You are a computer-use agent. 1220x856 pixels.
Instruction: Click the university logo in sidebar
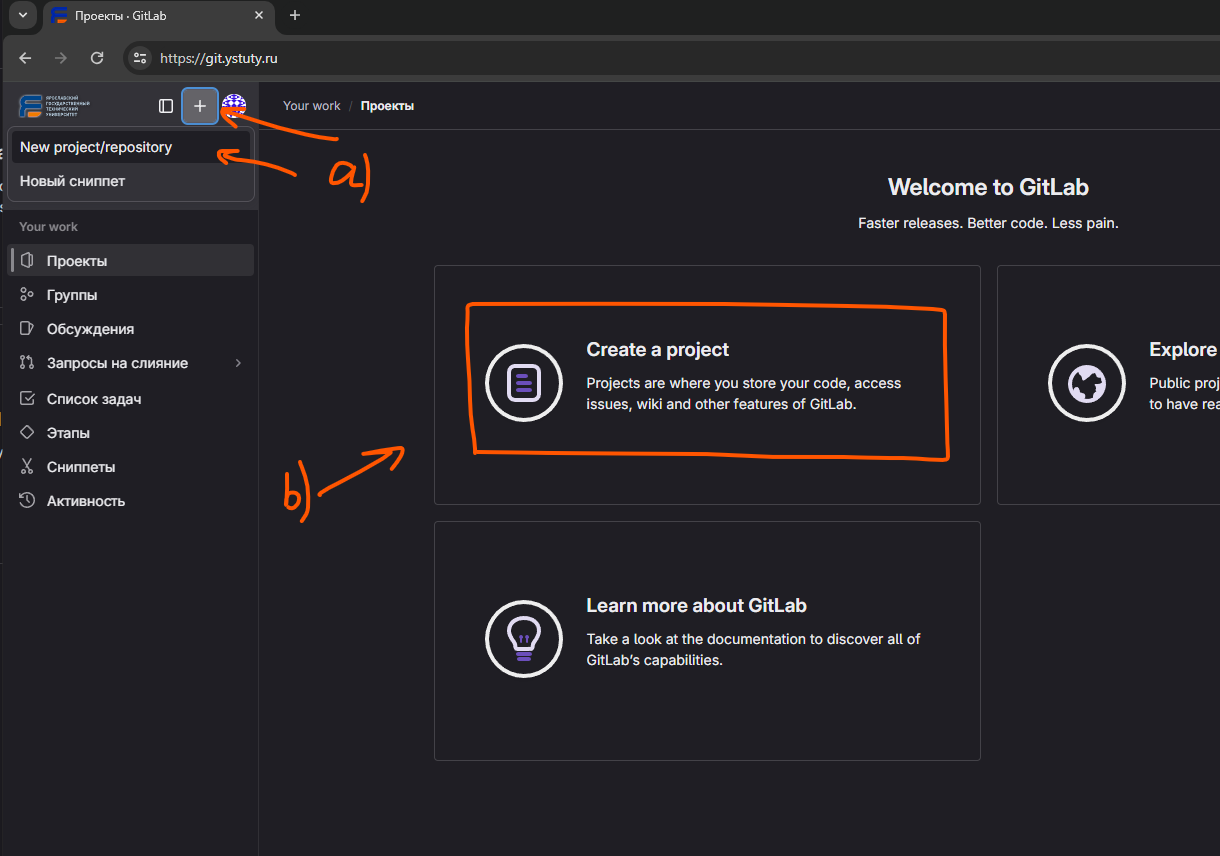55,106
